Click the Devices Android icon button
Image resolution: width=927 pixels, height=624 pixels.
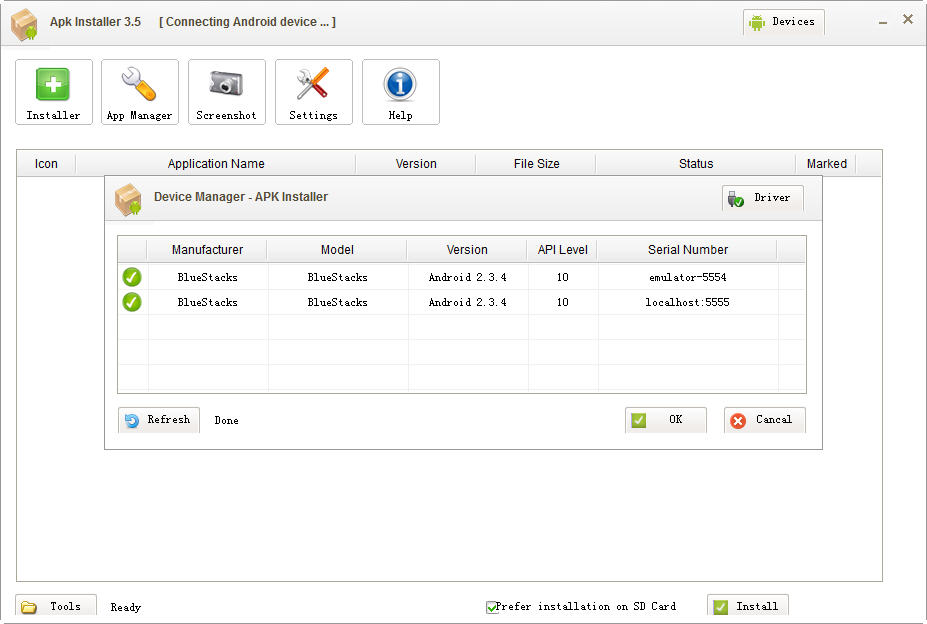coord(783,22)
